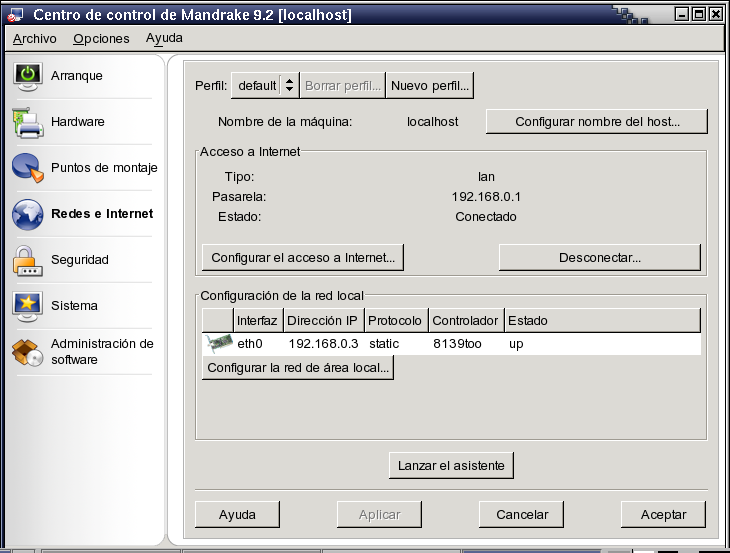Open the Ayuda menu in menubar

pyautogui.click(x=164, y=38)
